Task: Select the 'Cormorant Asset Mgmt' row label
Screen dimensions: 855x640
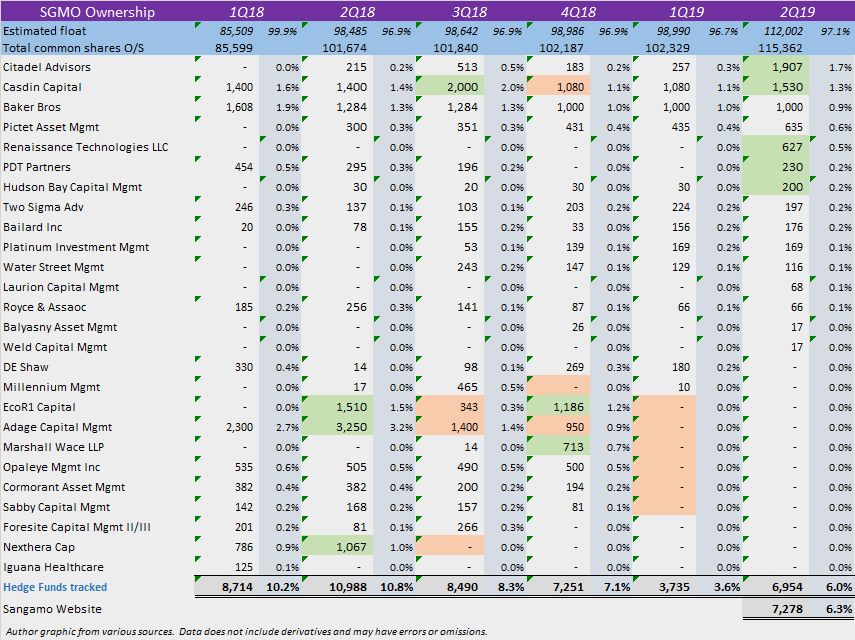Action: pos(64,487)
